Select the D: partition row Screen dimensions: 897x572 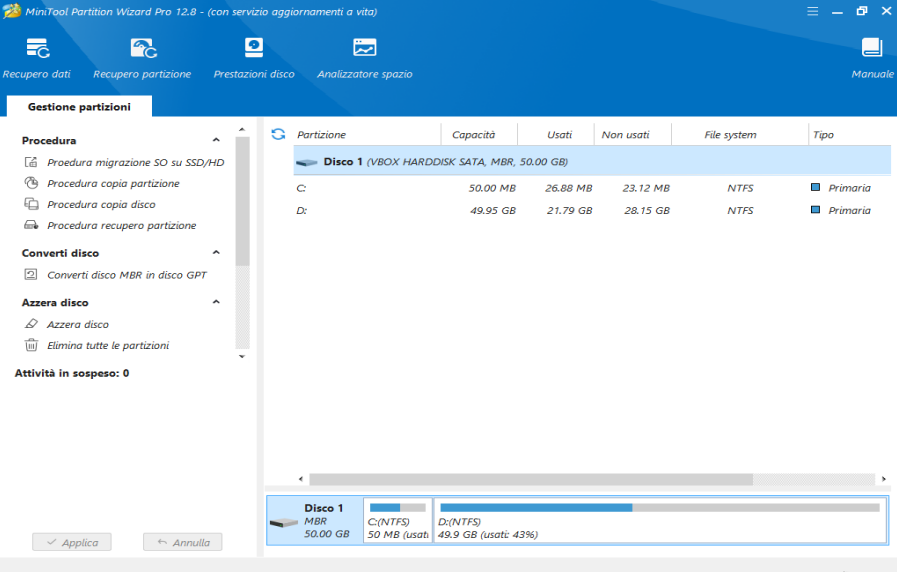pos(592,210)
